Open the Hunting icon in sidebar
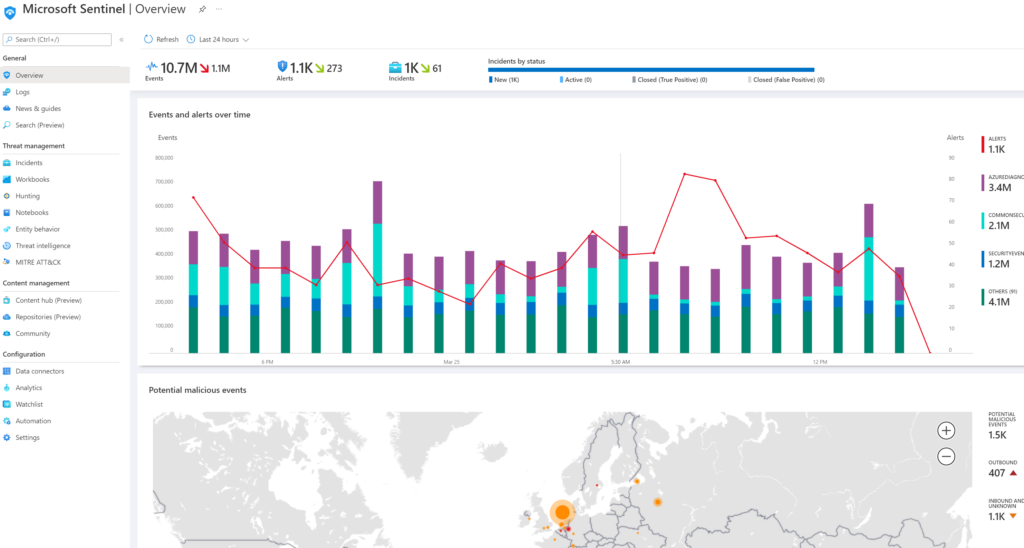1024x548 pixels. [x=7, y=196]
